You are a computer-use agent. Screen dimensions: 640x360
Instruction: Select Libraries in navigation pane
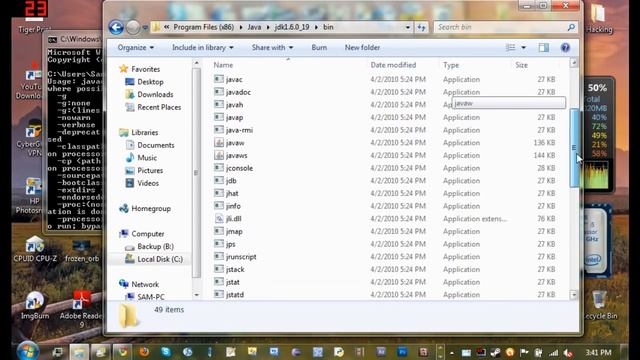point(144,133)
